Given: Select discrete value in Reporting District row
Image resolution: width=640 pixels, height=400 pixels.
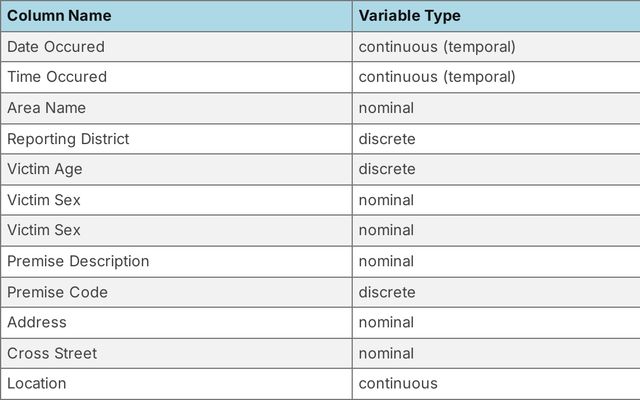Looking at the screenshot, I should (387, 139).
